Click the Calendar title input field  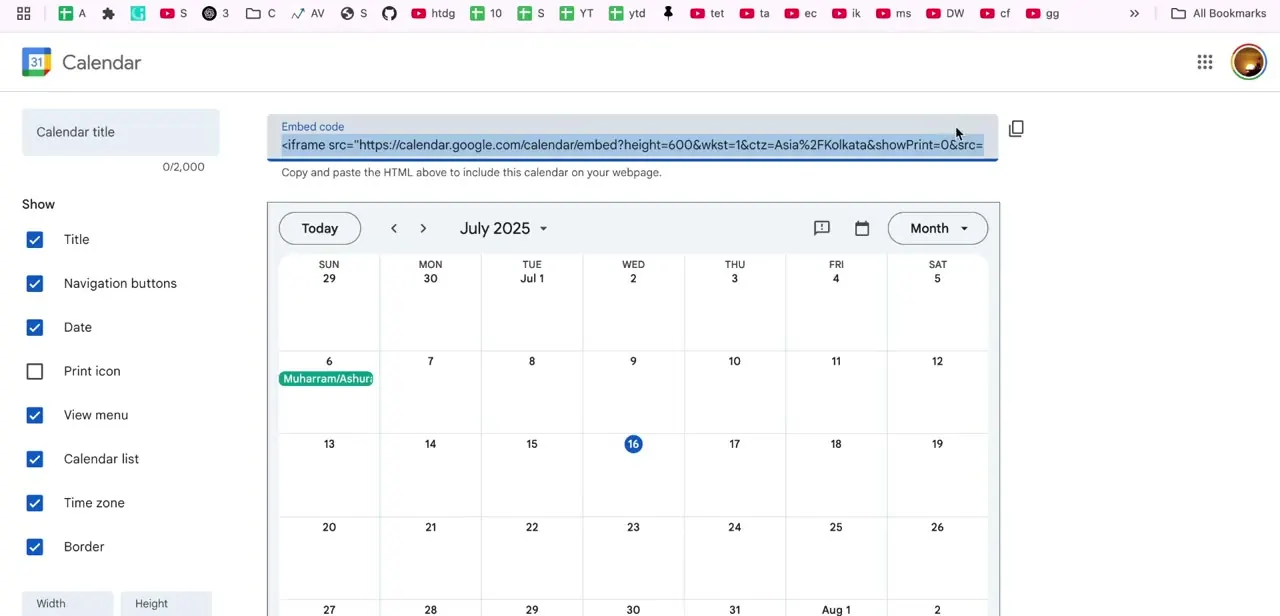coord(121,132)
